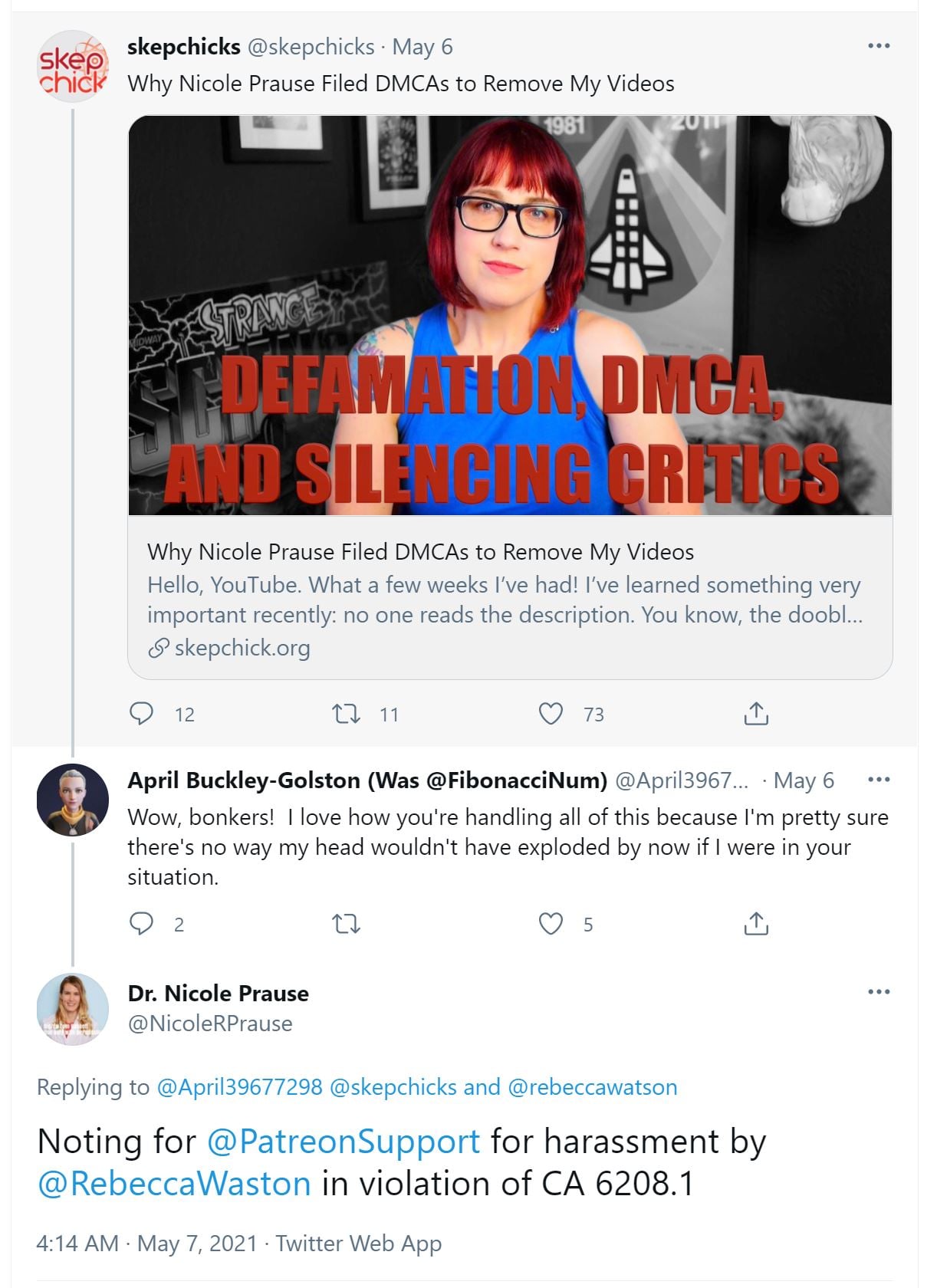
Task: Open more options on April's reply
Action: [x=878, y=780]
